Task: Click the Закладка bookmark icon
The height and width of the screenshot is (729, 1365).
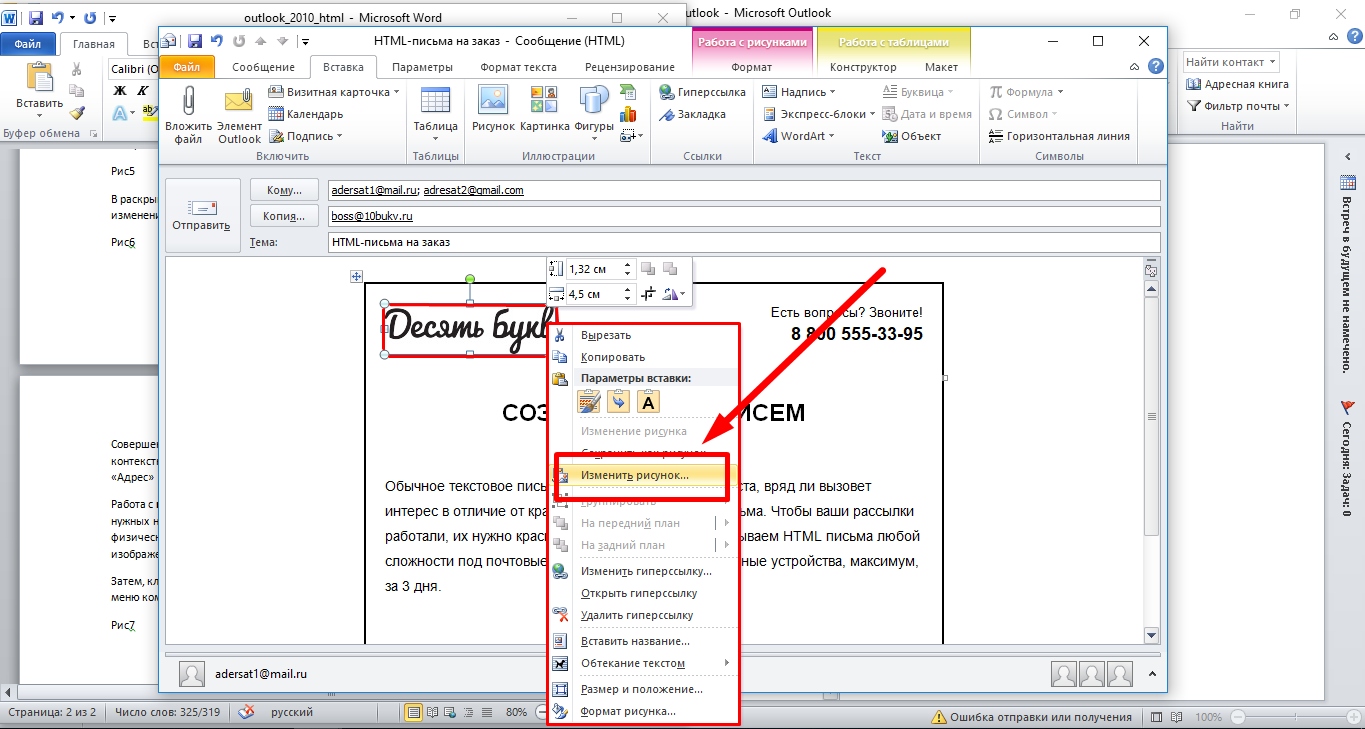Action: click(667, 114)
